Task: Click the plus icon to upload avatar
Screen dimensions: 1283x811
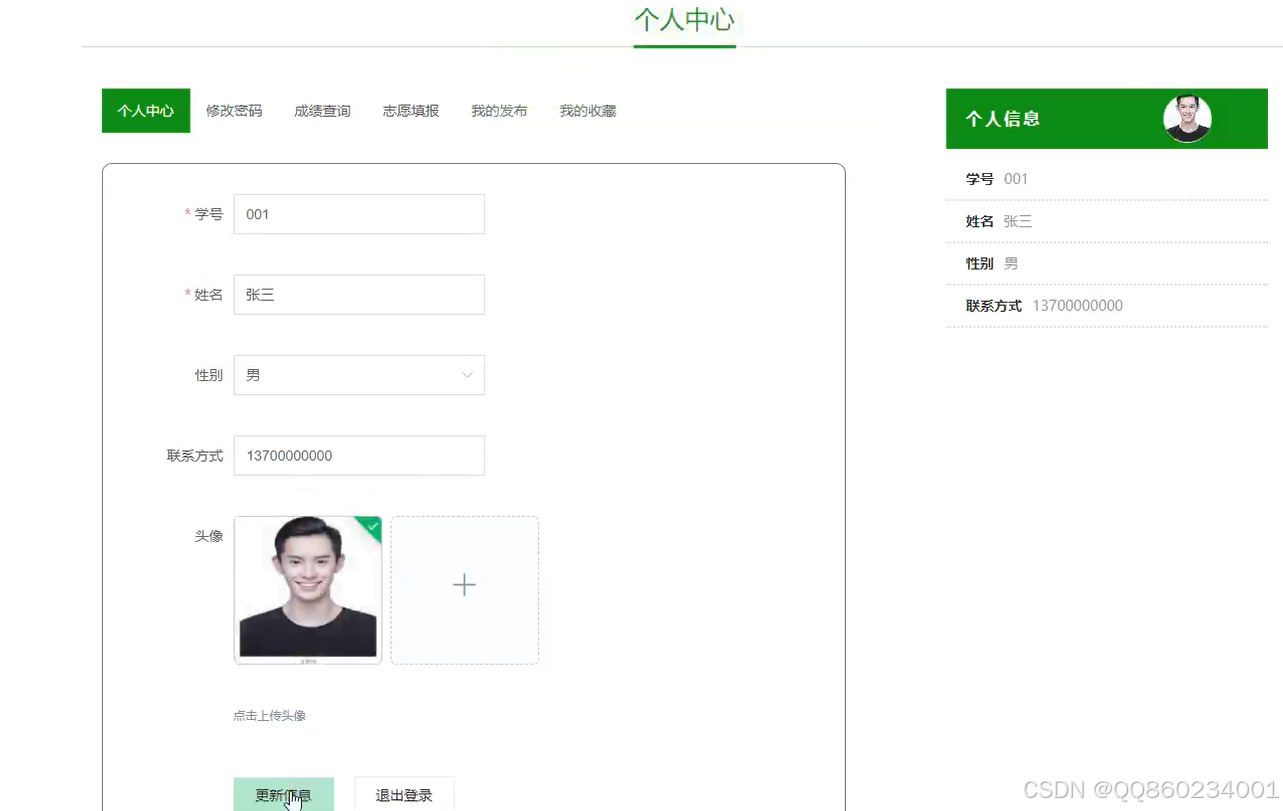Action: (x=464, y=586)
